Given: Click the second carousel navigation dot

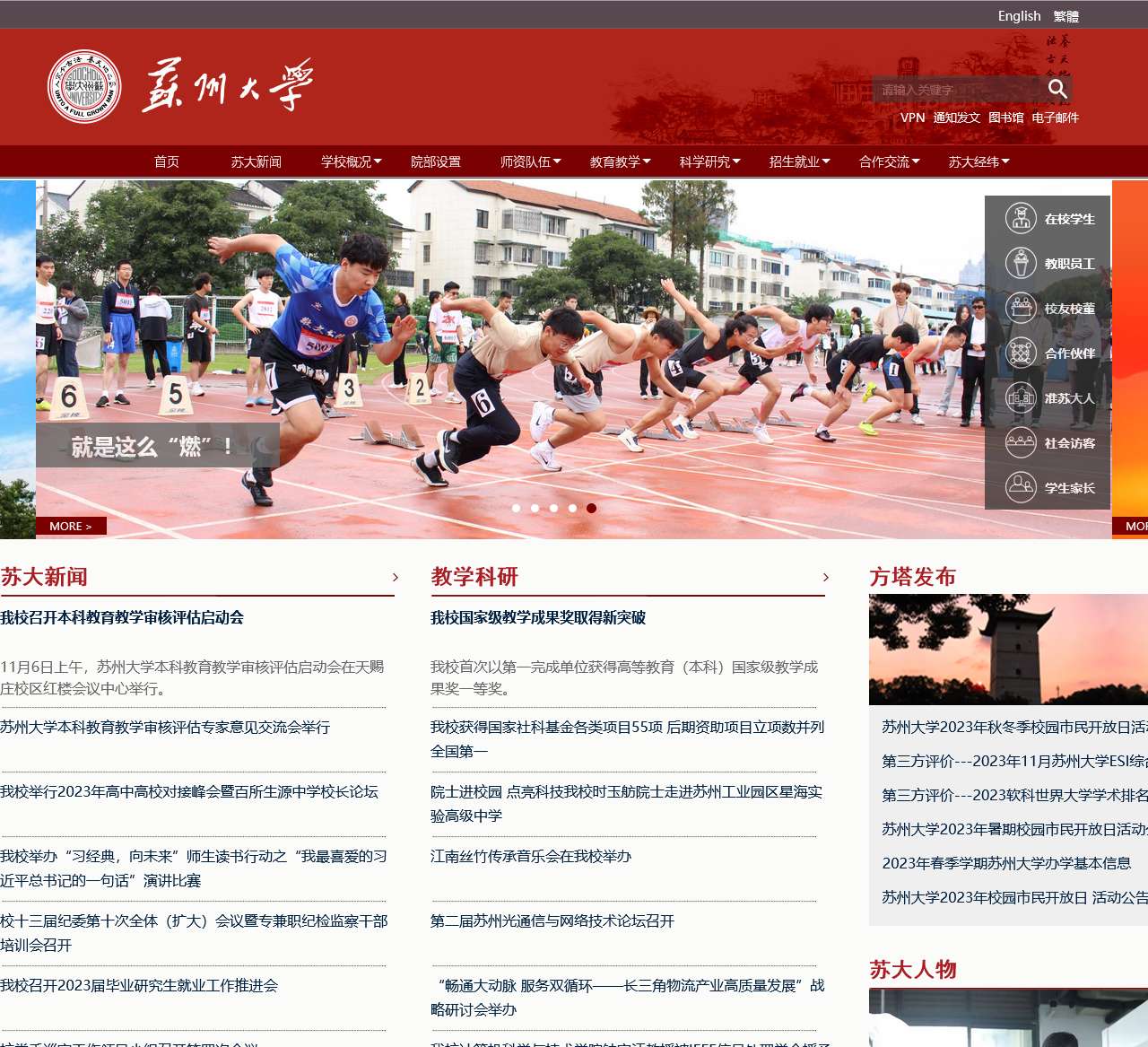Looking at the screenshot, I should point(535,508).
